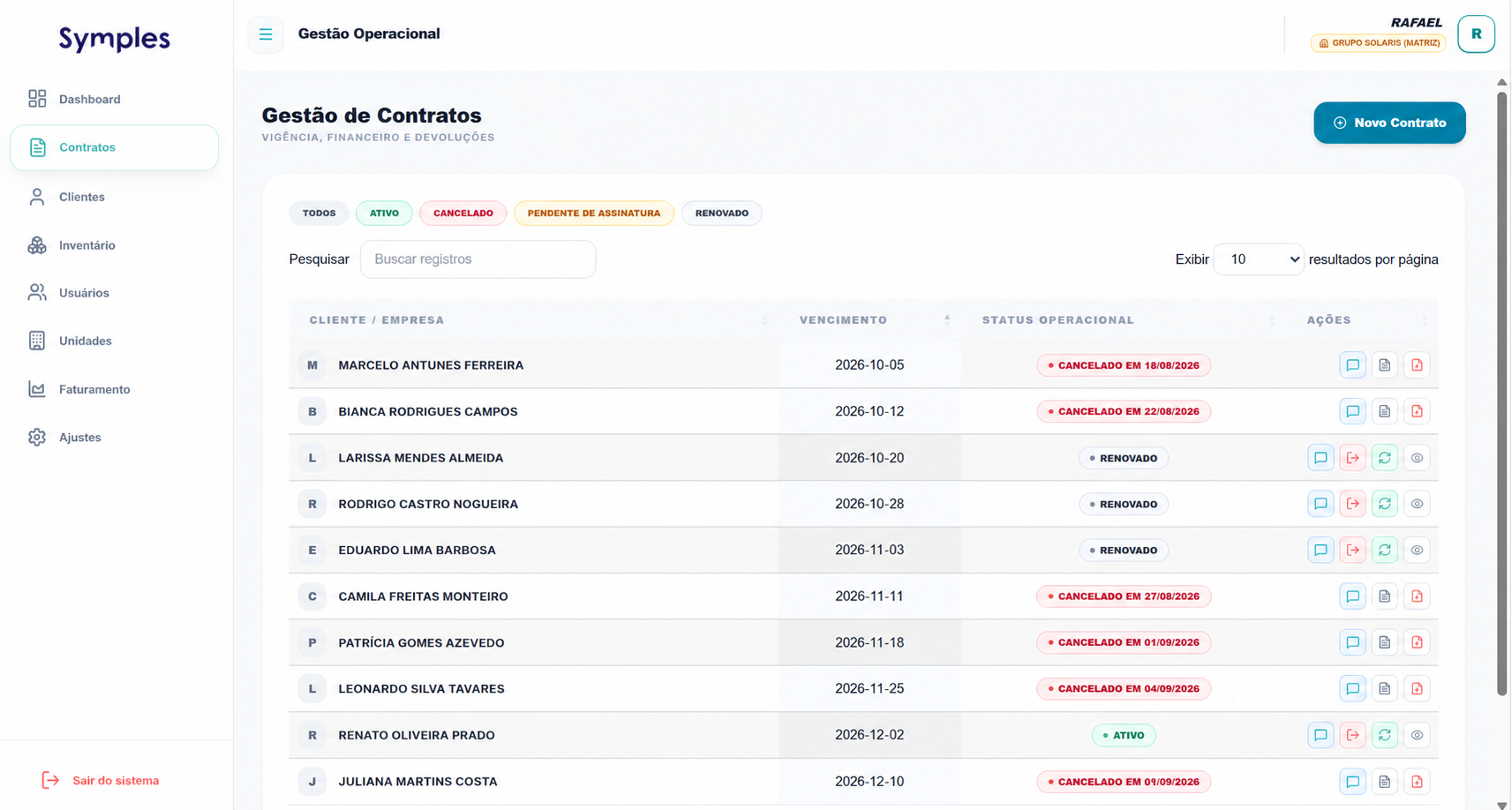1512x810 pixels.
Task: Toggle the hamburger sidebar menu
Action: 266,34
